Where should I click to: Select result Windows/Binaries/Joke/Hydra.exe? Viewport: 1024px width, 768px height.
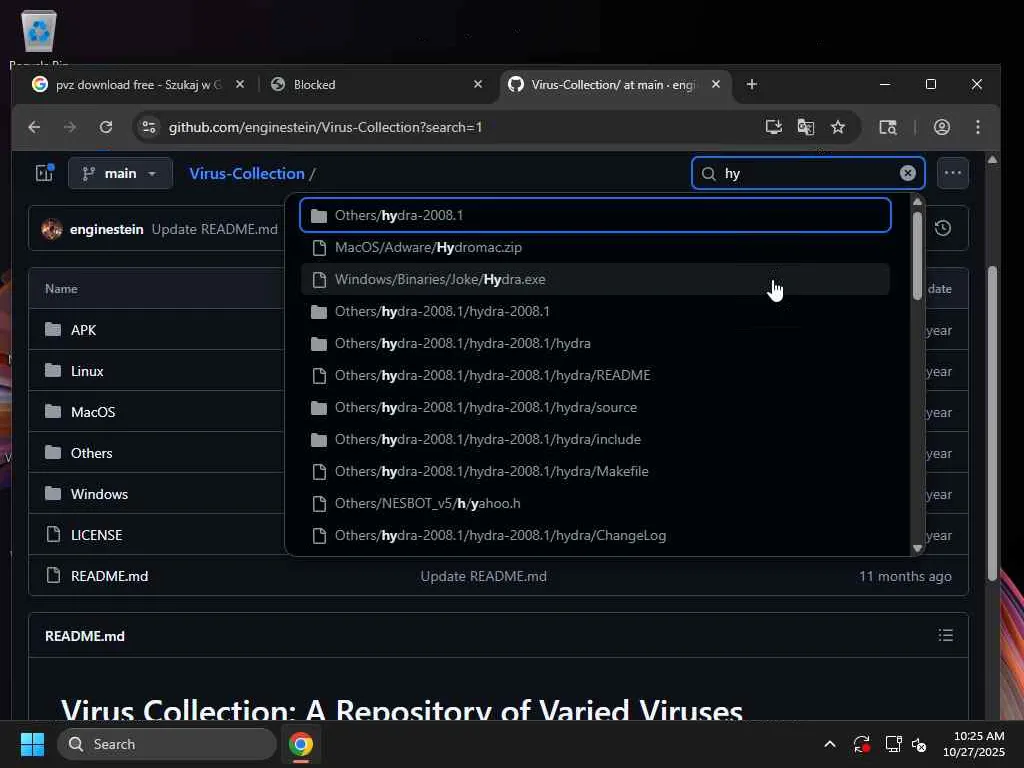[595, 279]
